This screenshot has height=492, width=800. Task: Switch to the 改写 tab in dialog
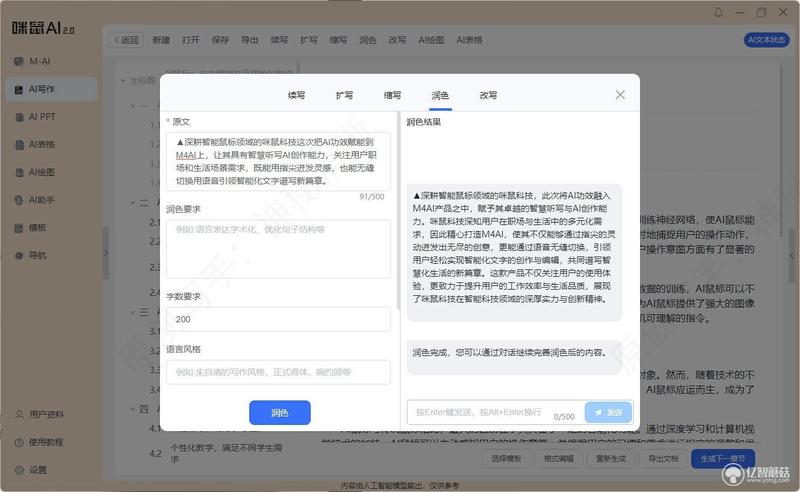click(x=488, y=95)
